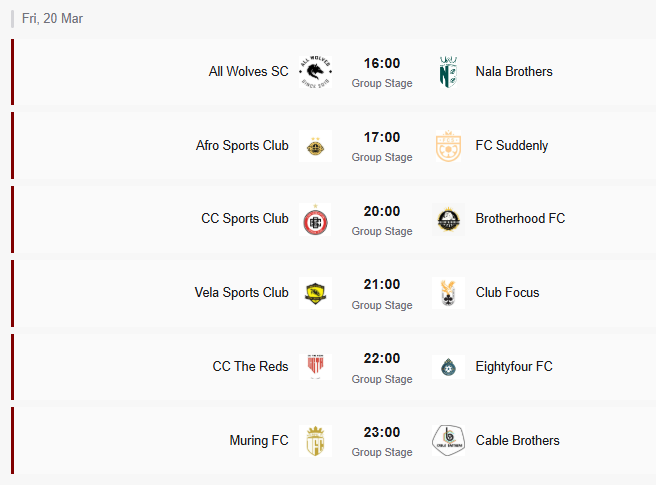Click the Afro Sports Club logo
Viewport: 656px width, 485px height.
pos(315,146)
